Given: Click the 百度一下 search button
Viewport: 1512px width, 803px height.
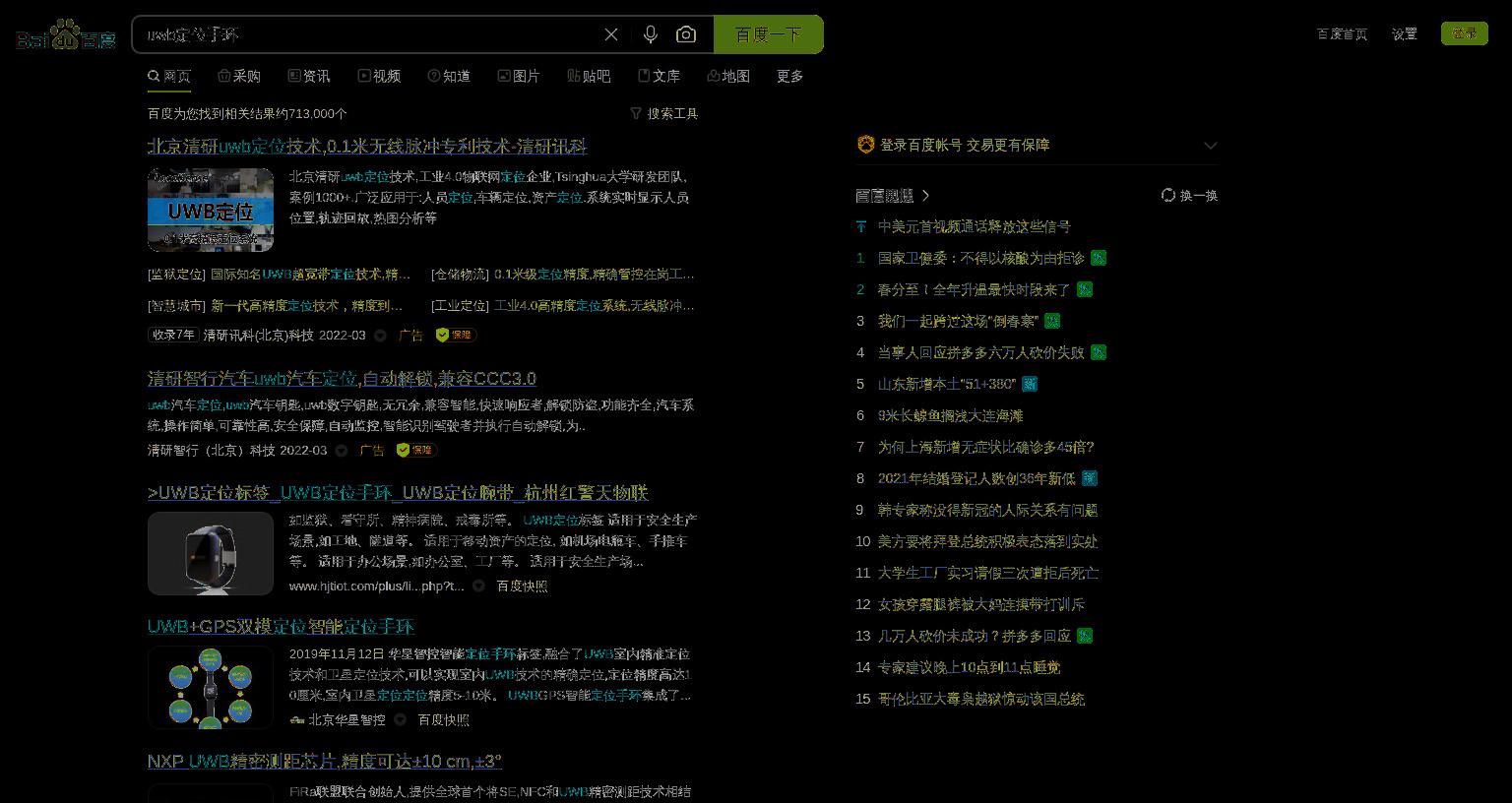Looking at the screenshot, I should click(769, 34).
